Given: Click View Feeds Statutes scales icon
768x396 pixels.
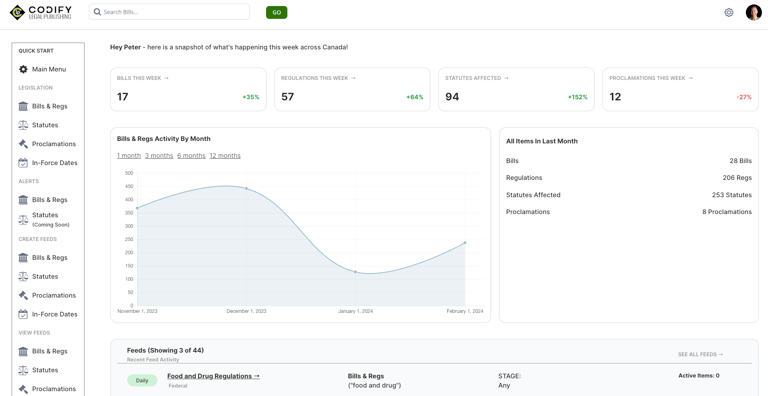Looking at the screenshot, I should pos(23,370).
